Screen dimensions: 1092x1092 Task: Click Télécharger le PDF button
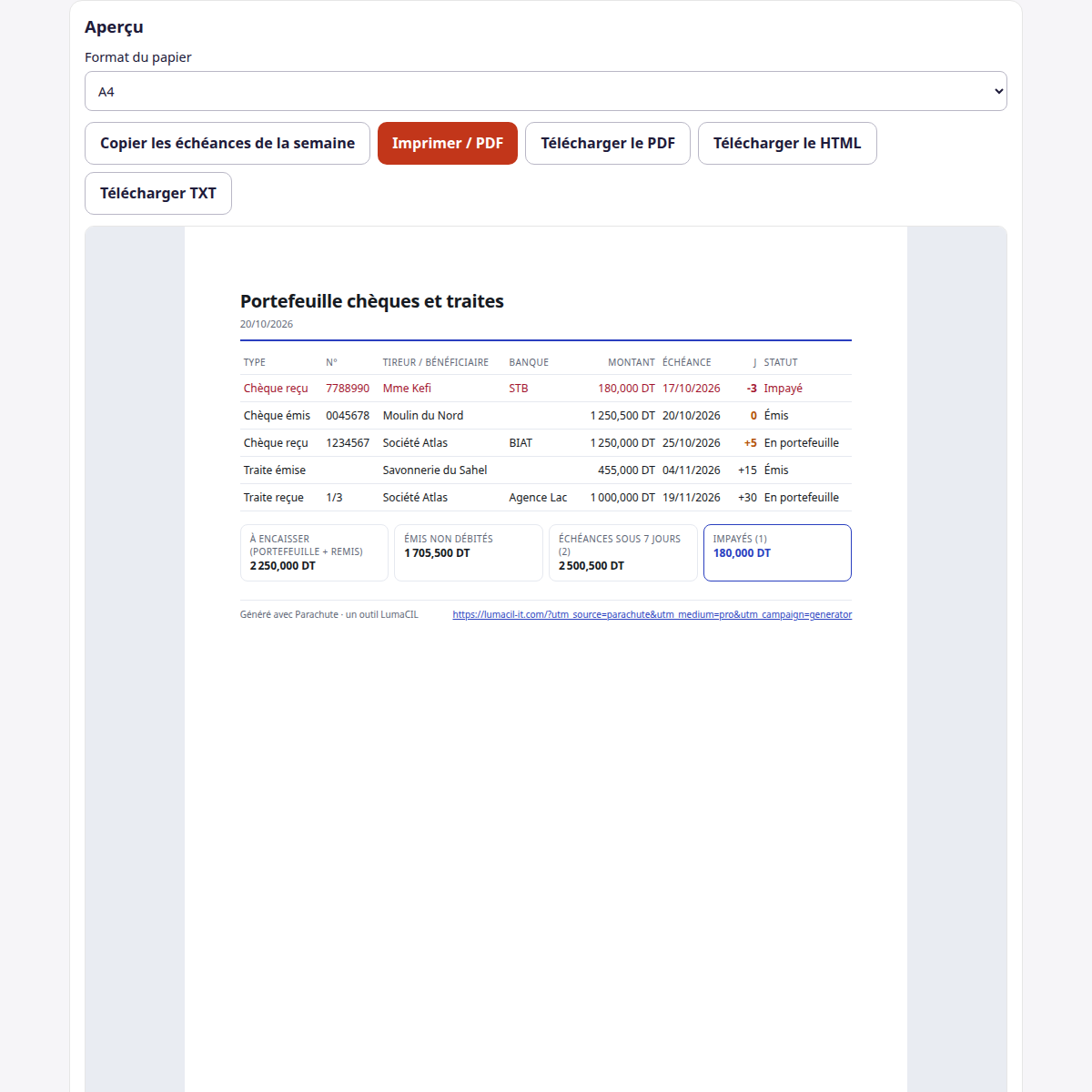tap(608, 143)
